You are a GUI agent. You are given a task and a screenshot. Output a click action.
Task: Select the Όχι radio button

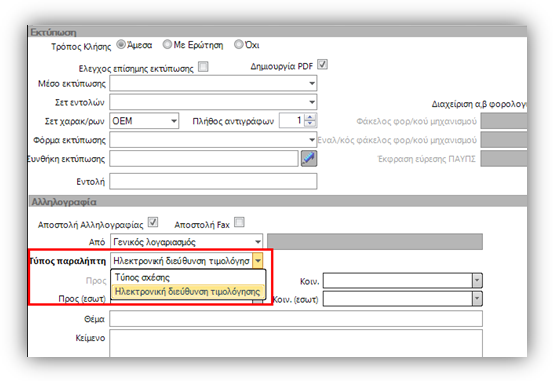(239, 44)
